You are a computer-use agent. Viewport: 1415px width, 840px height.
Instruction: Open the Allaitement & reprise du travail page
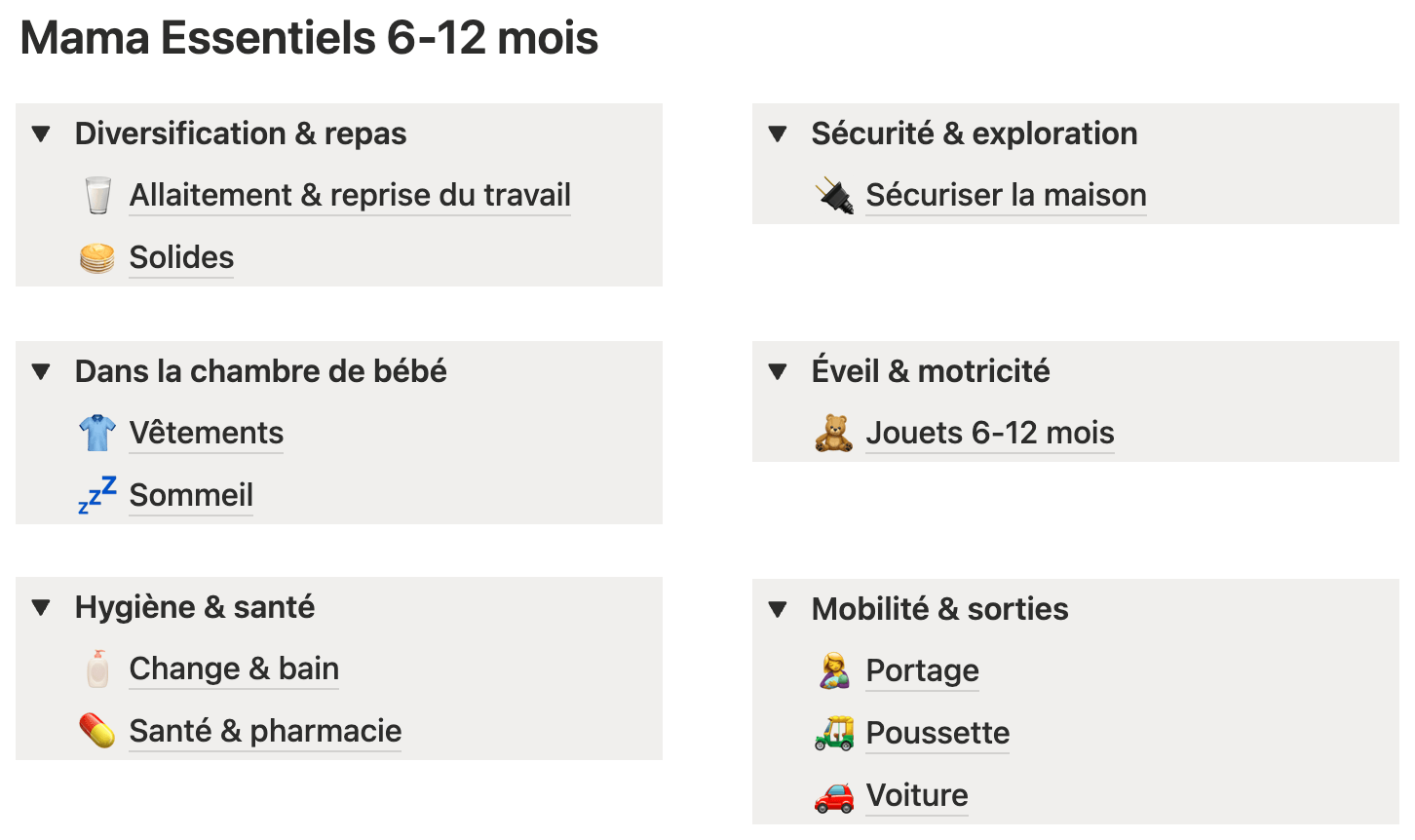coord(350,196)
